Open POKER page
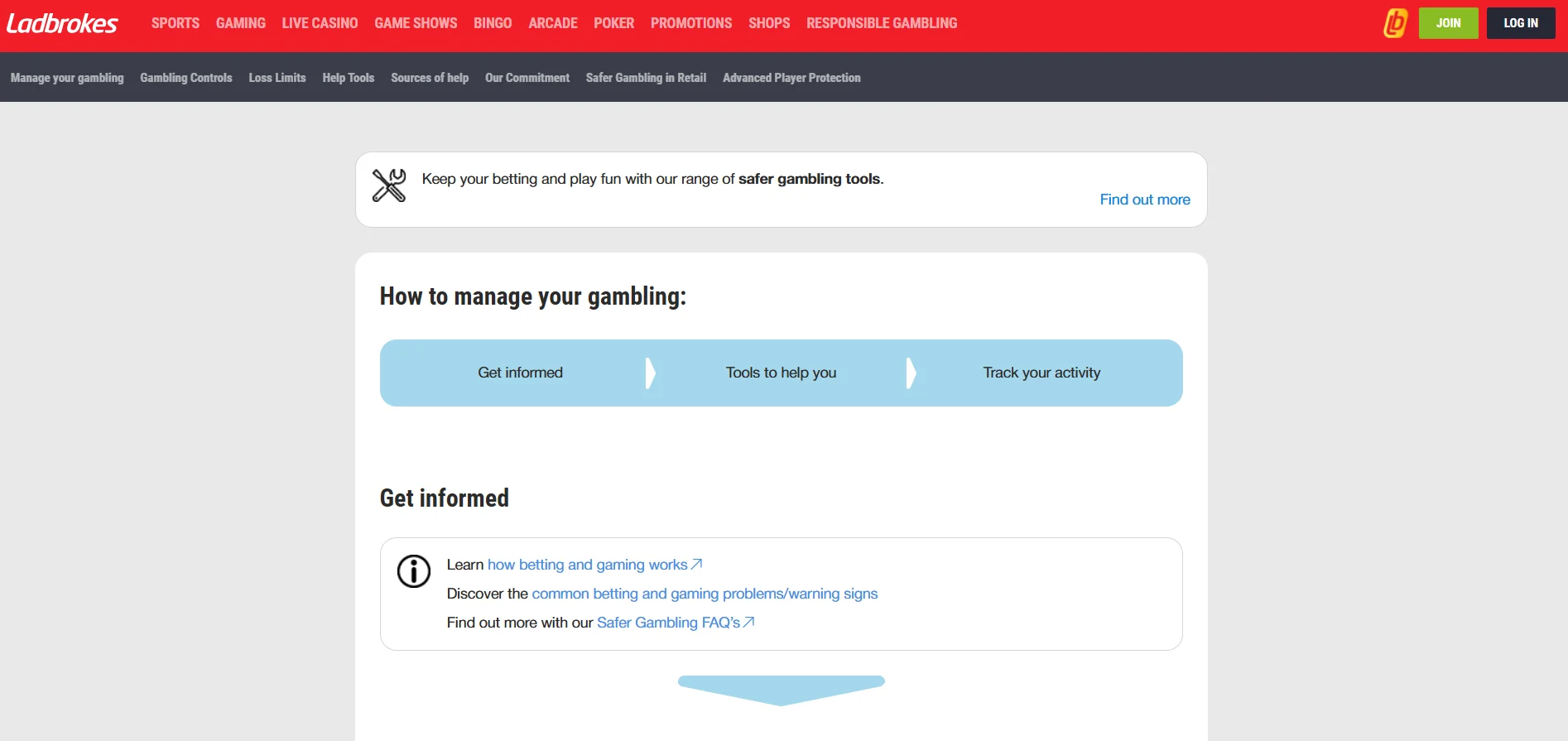The image size is (1568, 741). tap(613, 23)
